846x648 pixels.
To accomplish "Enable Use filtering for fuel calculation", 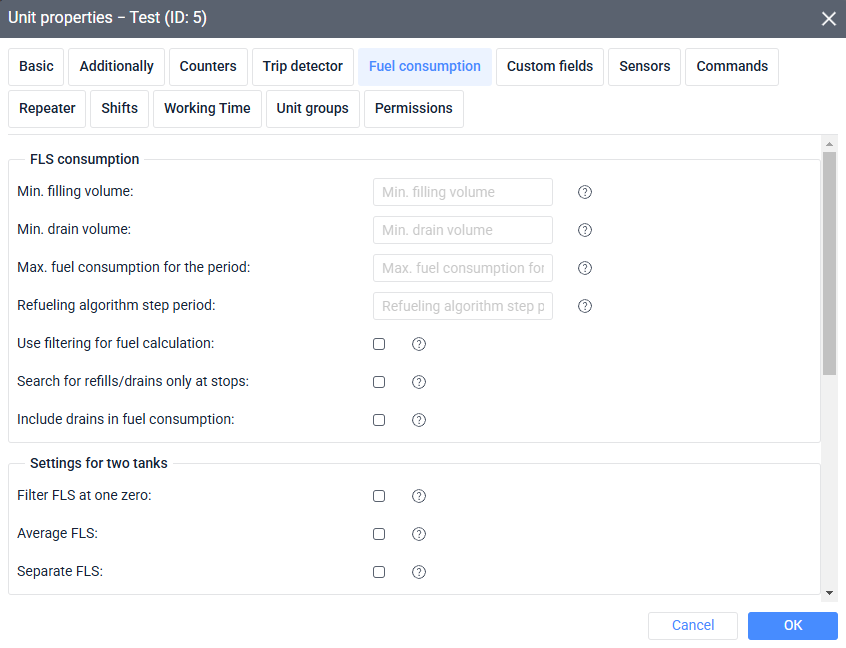I will pyautogui.click(x=379, y=344).
